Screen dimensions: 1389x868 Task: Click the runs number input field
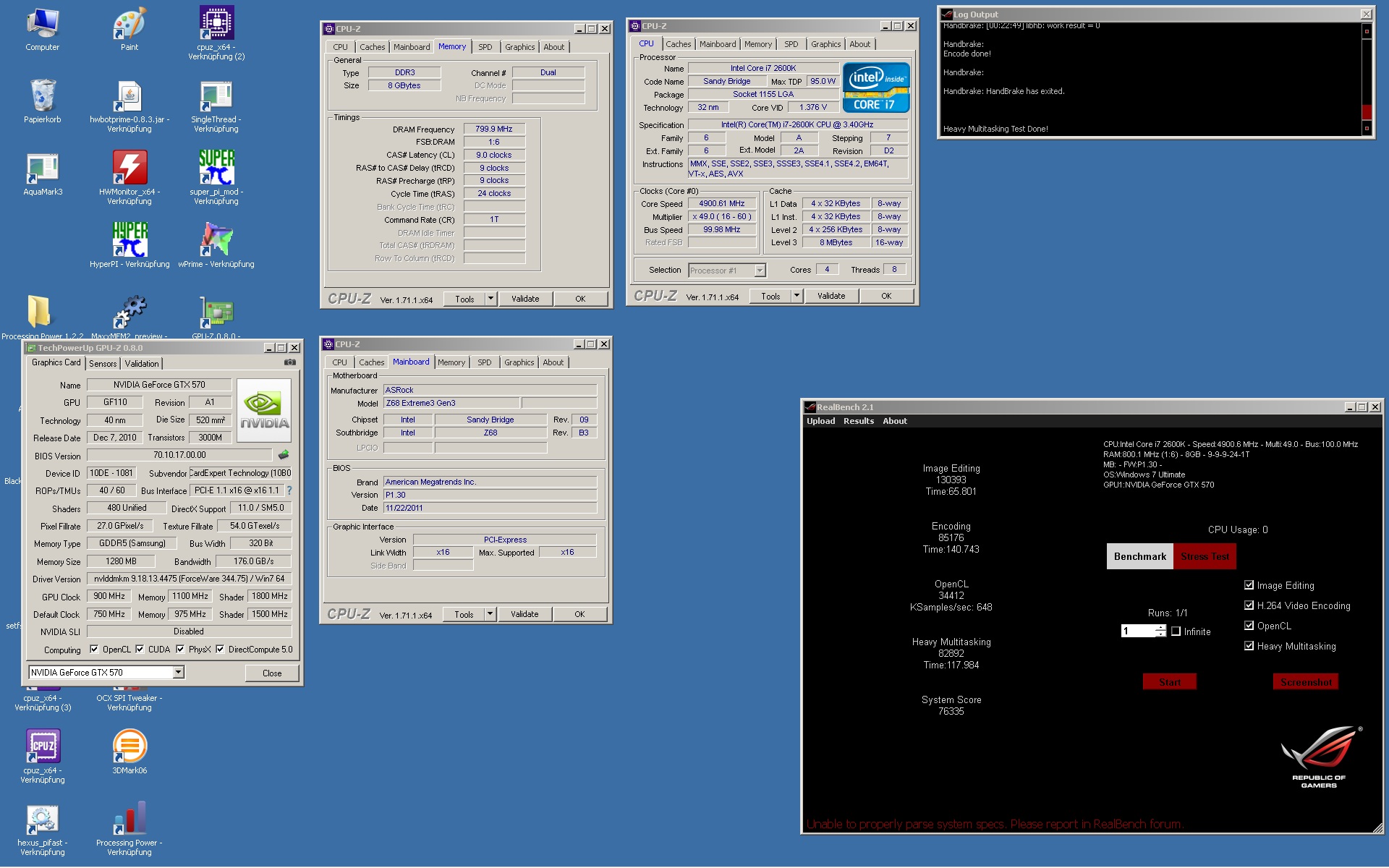coord(1138,631)
